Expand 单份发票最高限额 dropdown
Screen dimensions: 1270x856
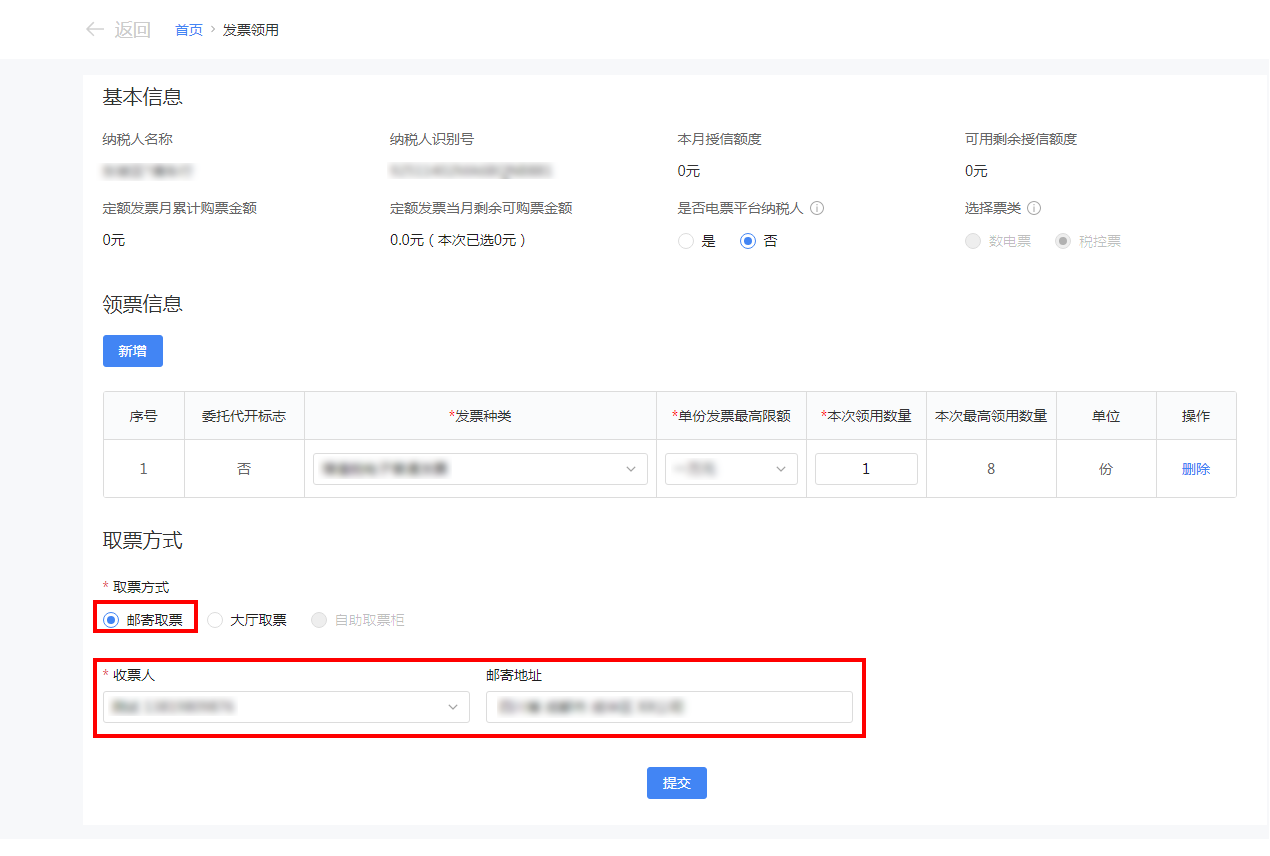pos(731,469)
